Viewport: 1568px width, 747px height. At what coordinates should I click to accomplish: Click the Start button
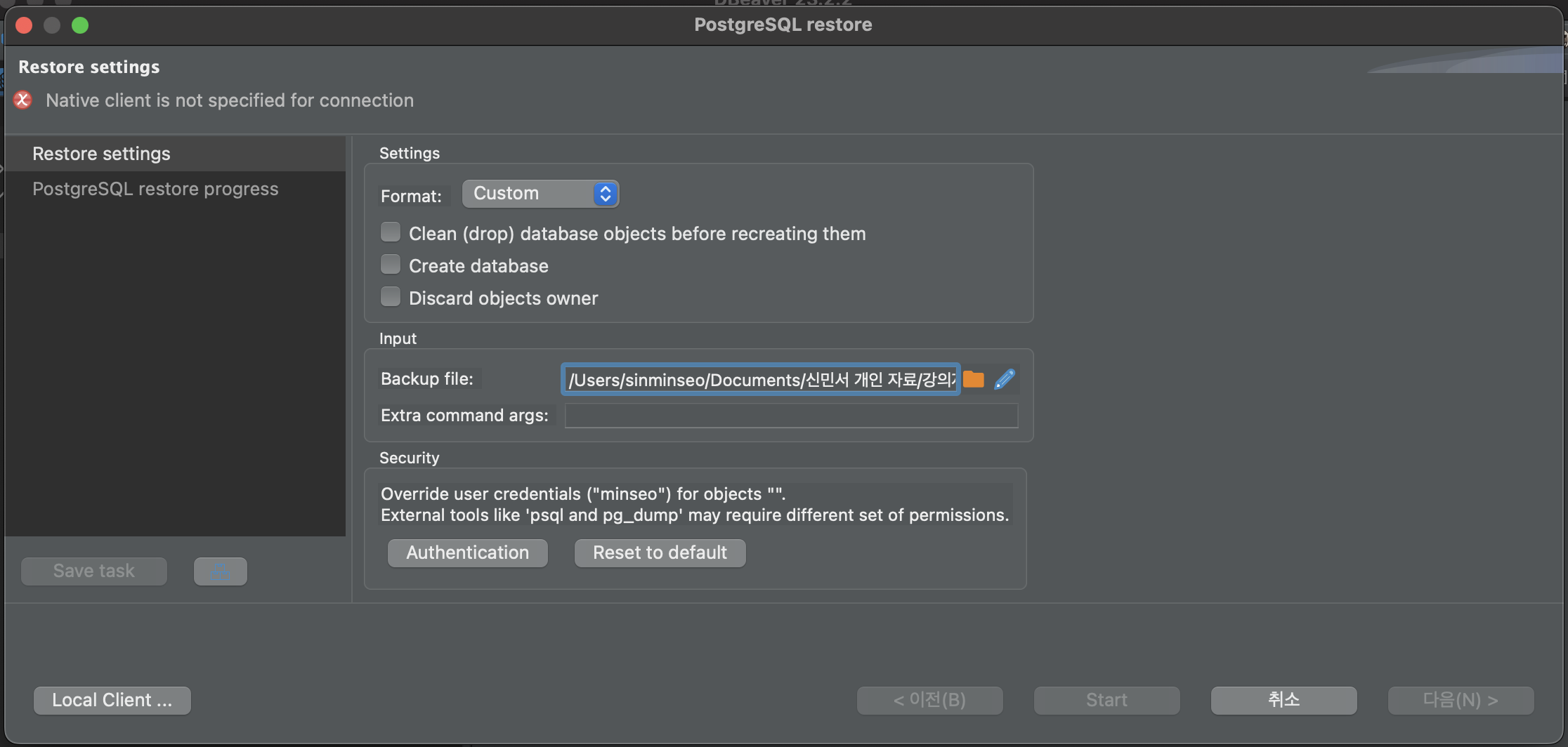(1107, 701)
